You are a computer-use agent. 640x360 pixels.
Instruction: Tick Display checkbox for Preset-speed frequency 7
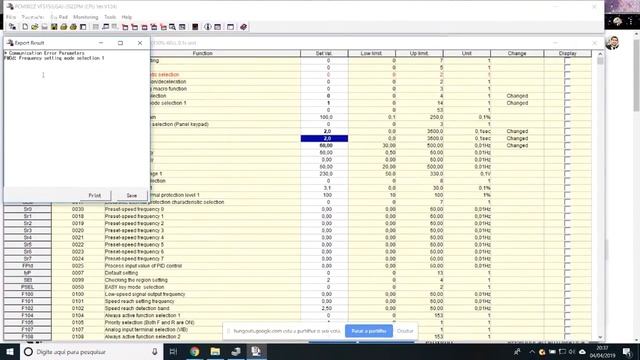click(567, 259)
